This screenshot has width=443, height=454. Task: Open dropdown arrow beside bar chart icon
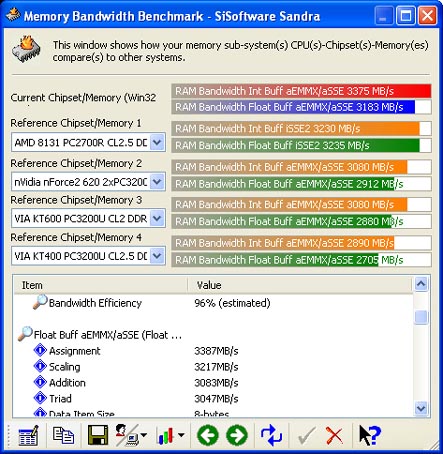click(x=181, y=435)
